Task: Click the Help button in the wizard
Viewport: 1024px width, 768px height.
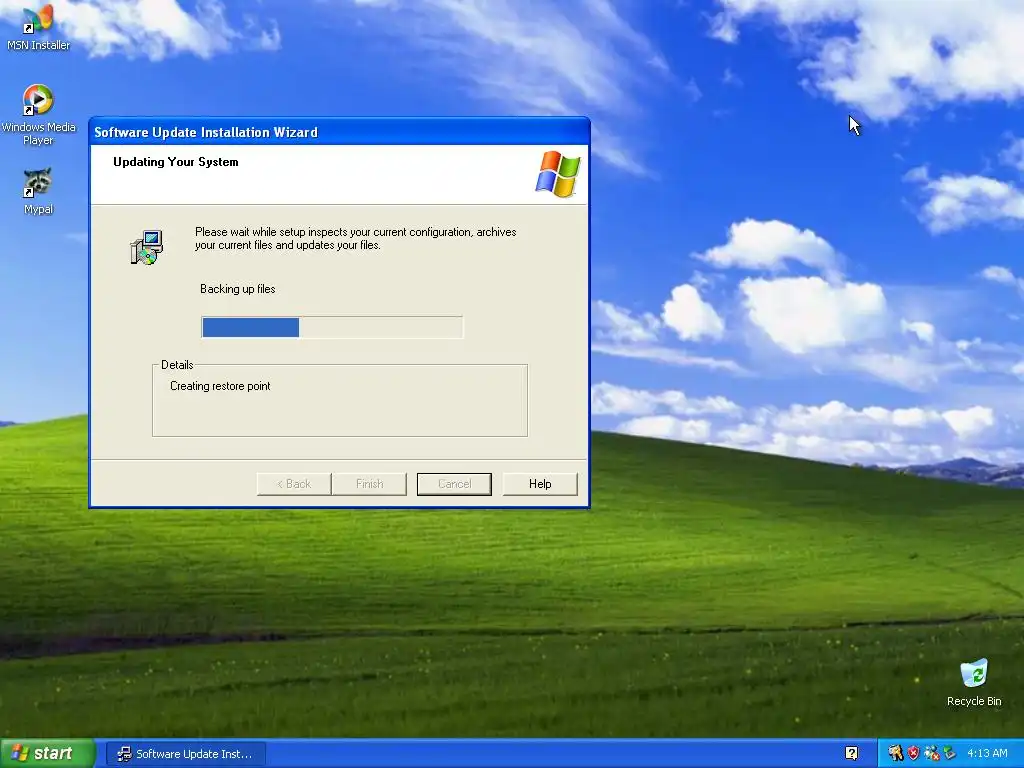Action: coord(540,484)
